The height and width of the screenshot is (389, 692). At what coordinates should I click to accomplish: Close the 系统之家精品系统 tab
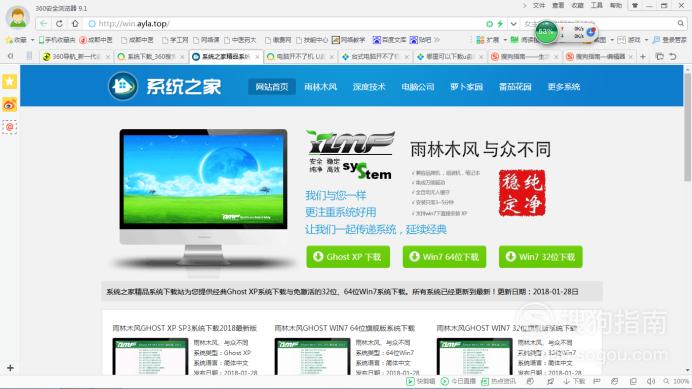257,57
